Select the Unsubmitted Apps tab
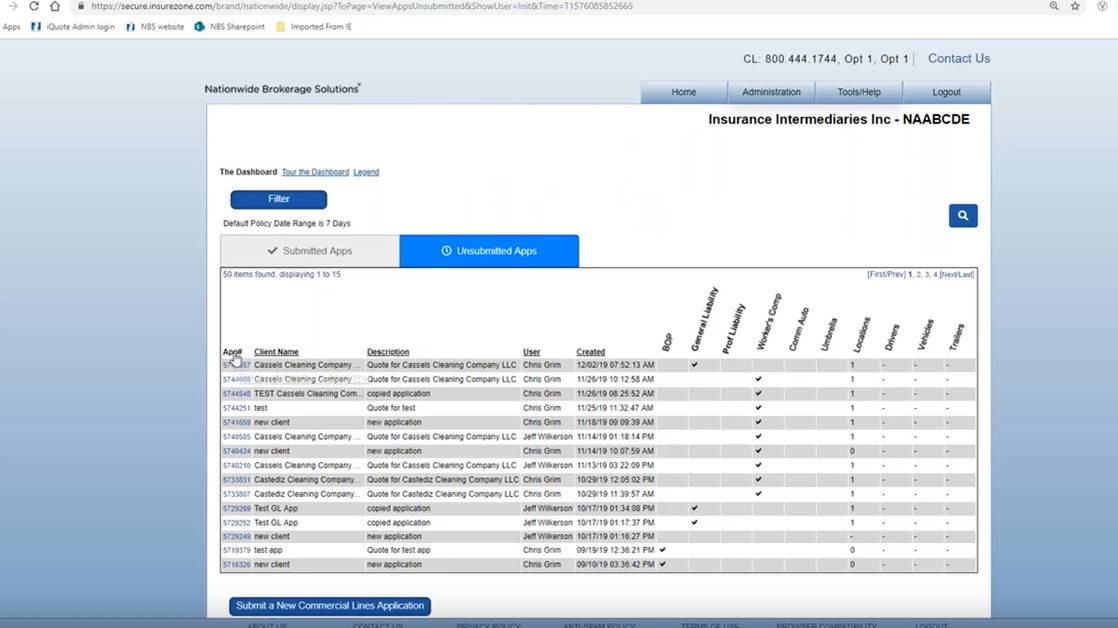 pyautogui.click(x=489, y=251)
